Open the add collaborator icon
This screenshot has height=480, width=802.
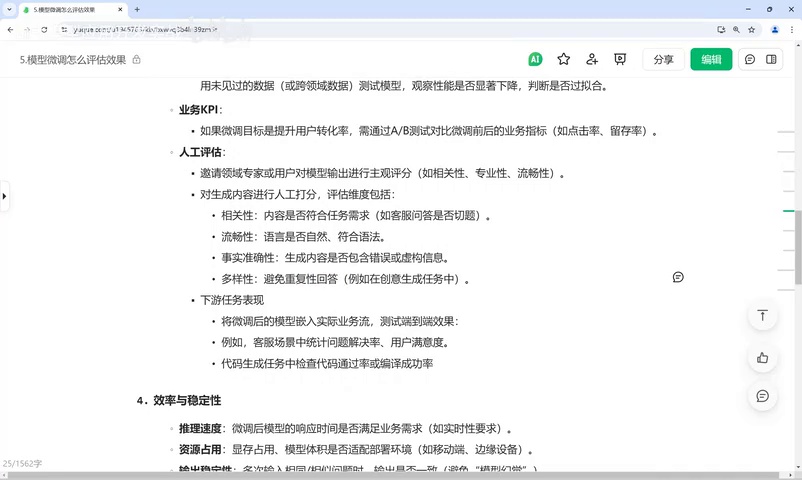(592, 59)
